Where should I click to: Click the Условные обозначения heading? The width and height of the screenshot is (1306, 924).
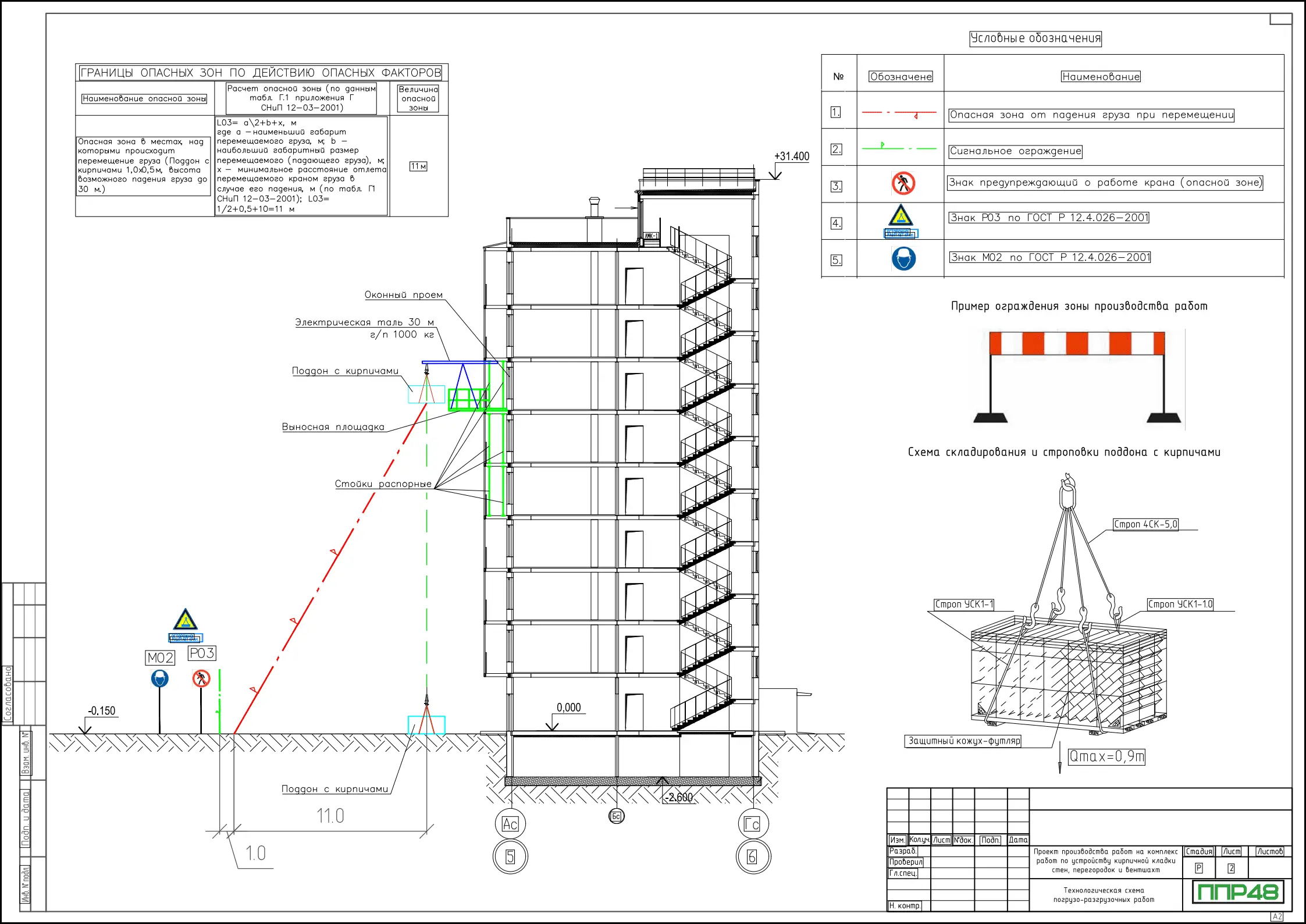[1035, 38]
